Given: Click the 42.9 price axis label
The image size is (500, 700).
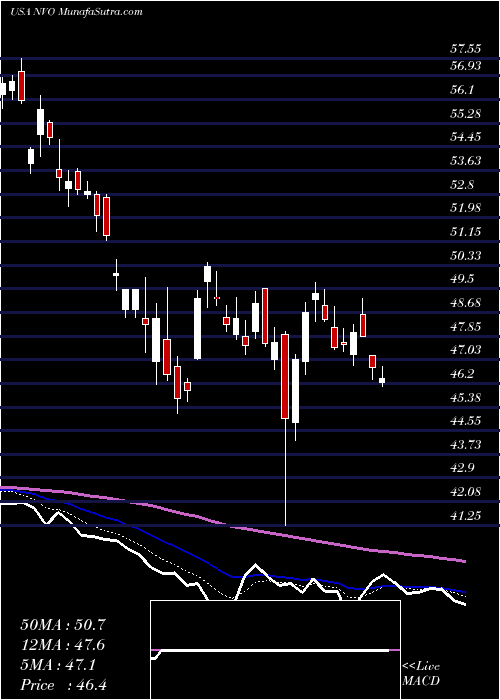Looking at the screenshot, I should [x=462, y=468].
